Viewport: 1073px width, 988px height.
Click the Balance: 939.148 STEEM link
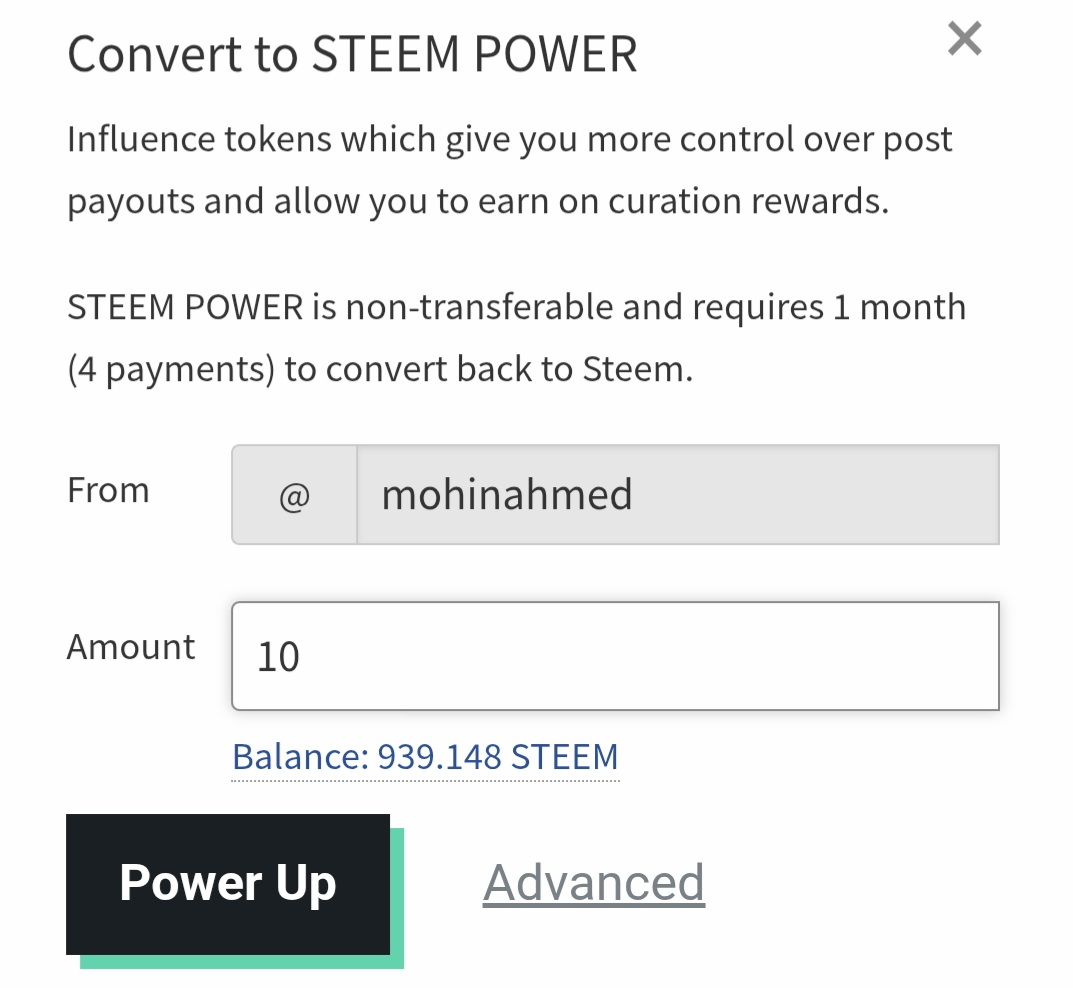point(425,757)
